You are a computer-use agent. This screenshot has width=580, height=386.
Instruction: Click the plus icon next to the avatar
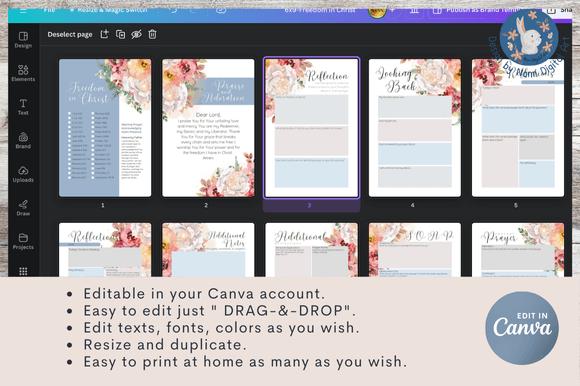393,10
